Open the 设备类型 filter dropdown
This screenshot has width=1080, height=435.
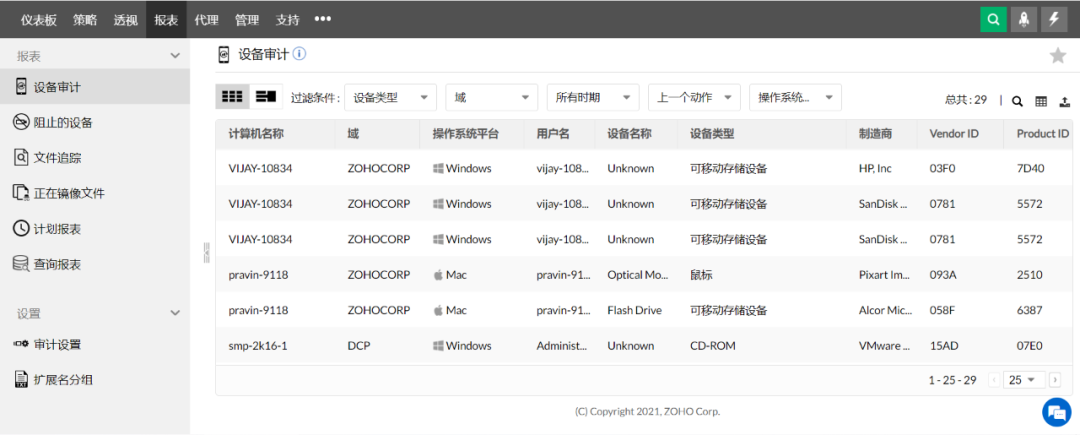click(391, 98)
